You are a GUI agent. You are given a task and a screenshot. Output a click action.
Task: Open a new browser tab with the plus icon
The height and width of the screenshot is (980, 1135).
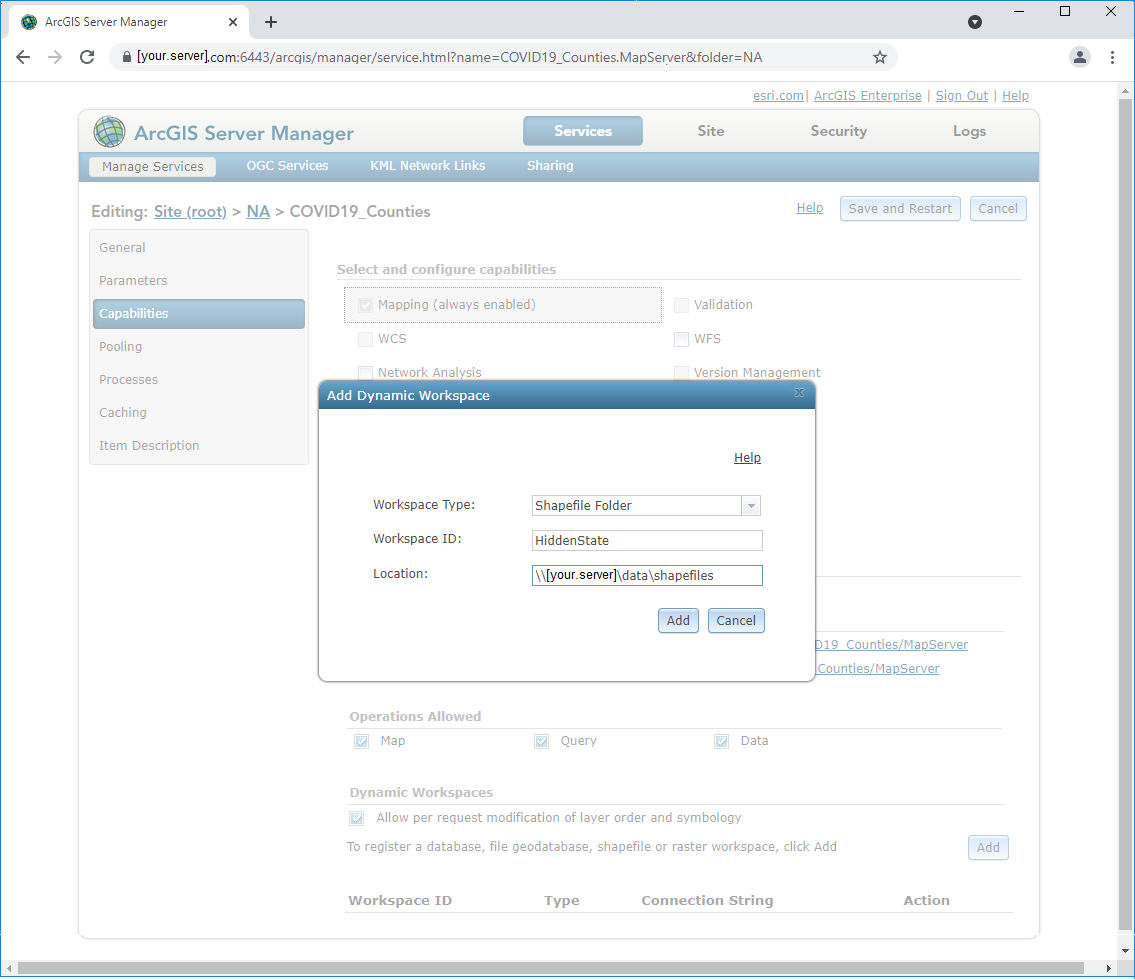(x=270, y=21)
